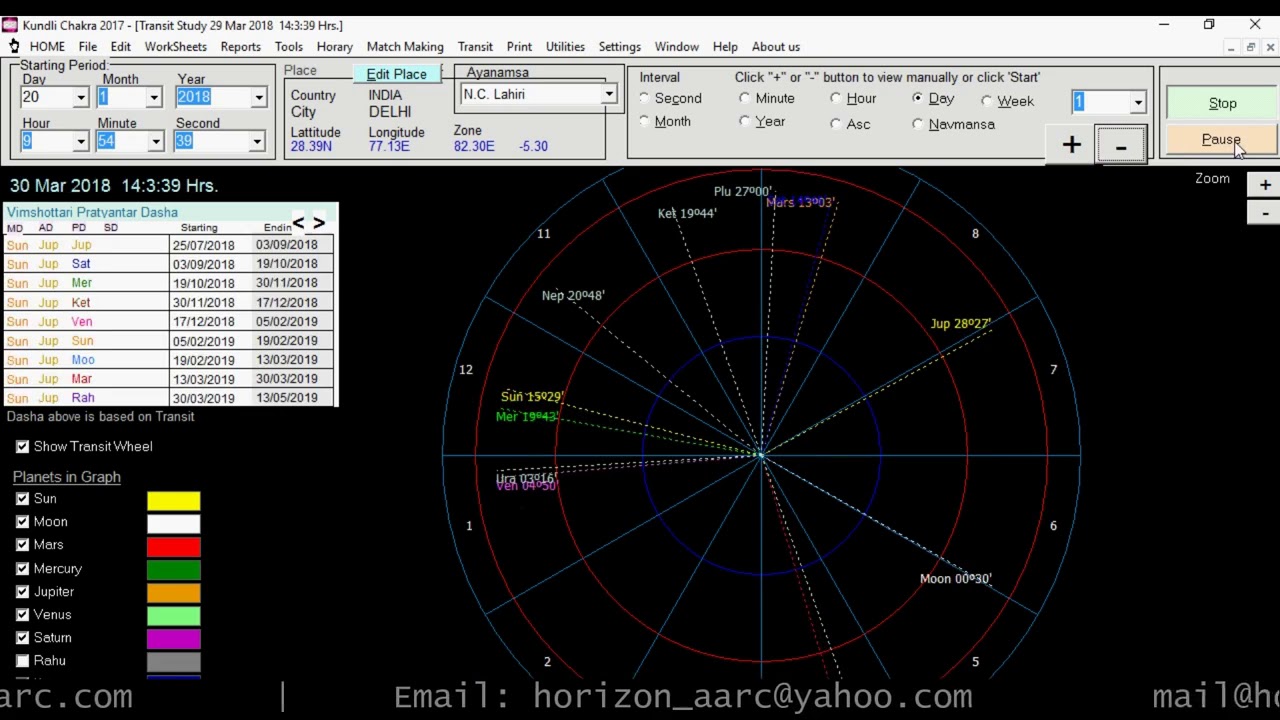Open the Utilities menu
This screenshot has width=1280, height=720.
[x=565, y=47]
